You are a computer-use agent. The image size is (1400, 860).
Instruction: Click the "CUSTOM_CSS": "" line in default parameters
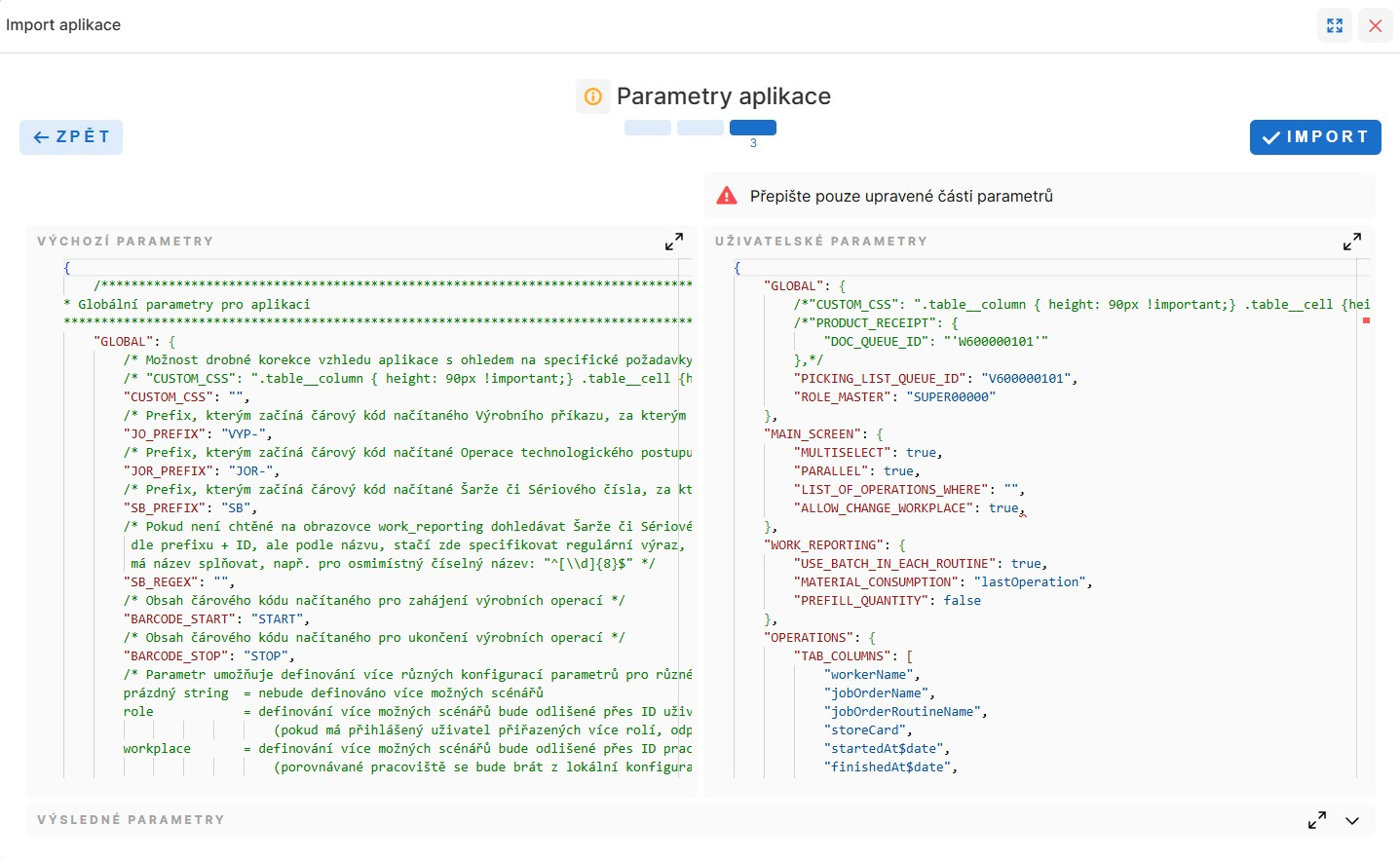pos(187,397)
